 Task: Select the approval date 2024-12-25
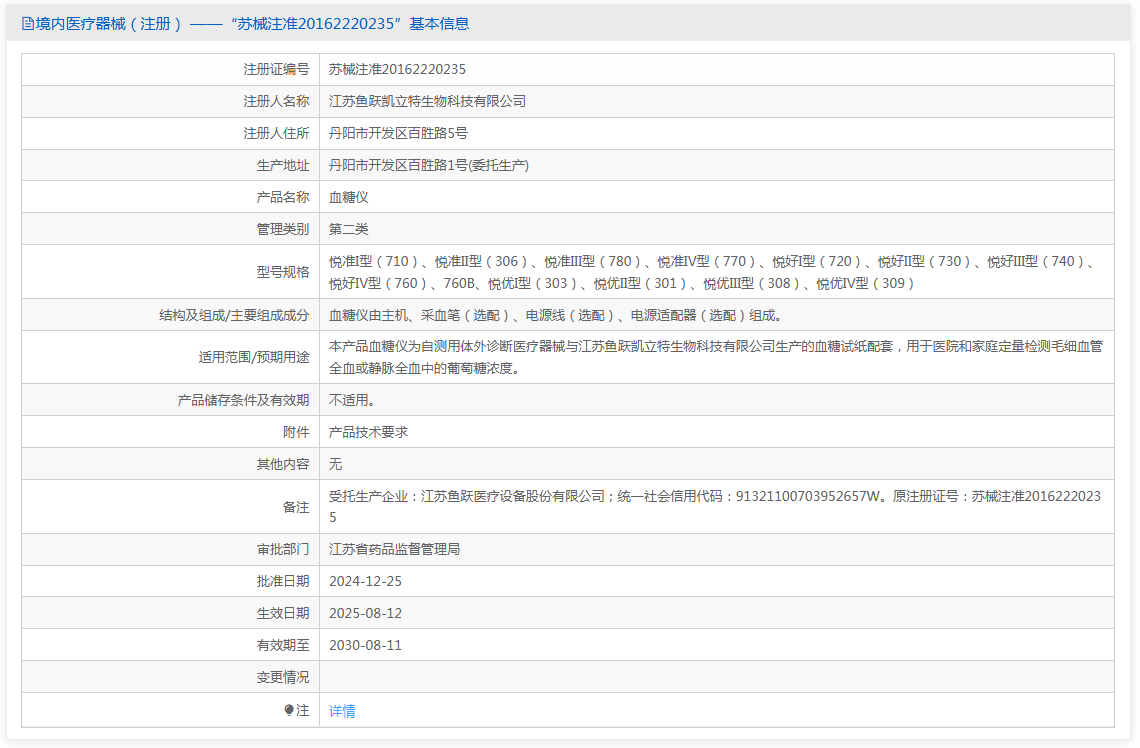(x=365, y=581)
